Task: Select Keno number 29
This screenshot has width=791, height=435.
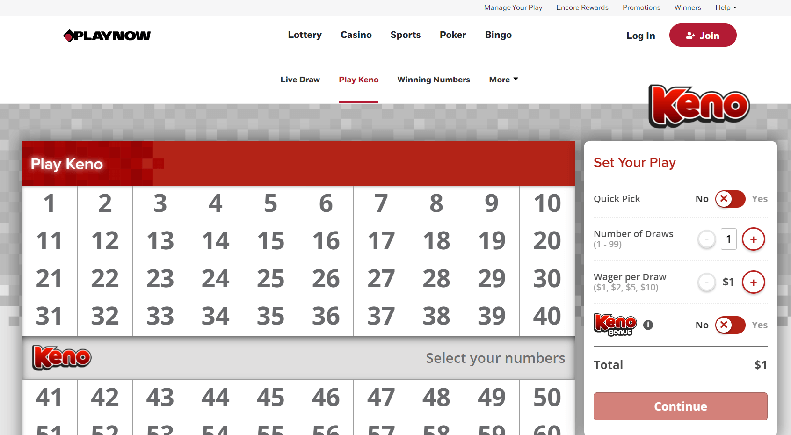Action: click(x=491, y=279)
